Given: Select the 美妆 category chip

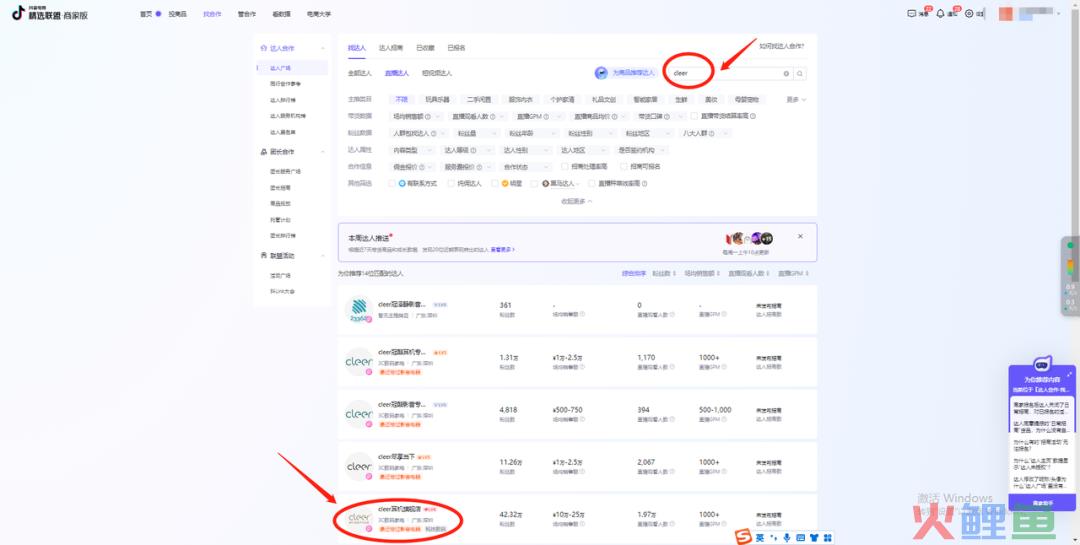Looking at the screenshot, I should click(x=711, y=100).
